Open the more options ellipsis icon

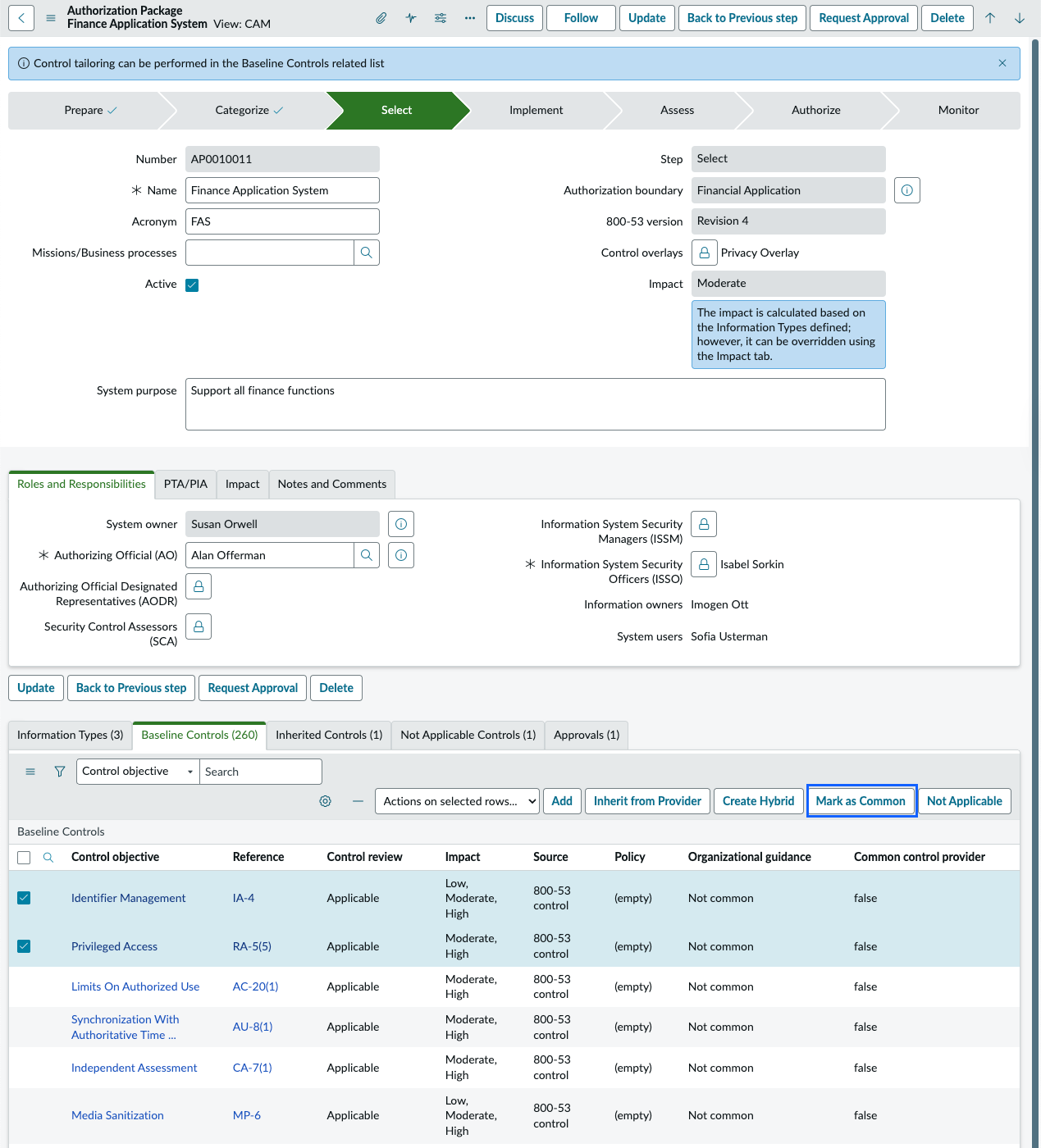click(470, 18)
